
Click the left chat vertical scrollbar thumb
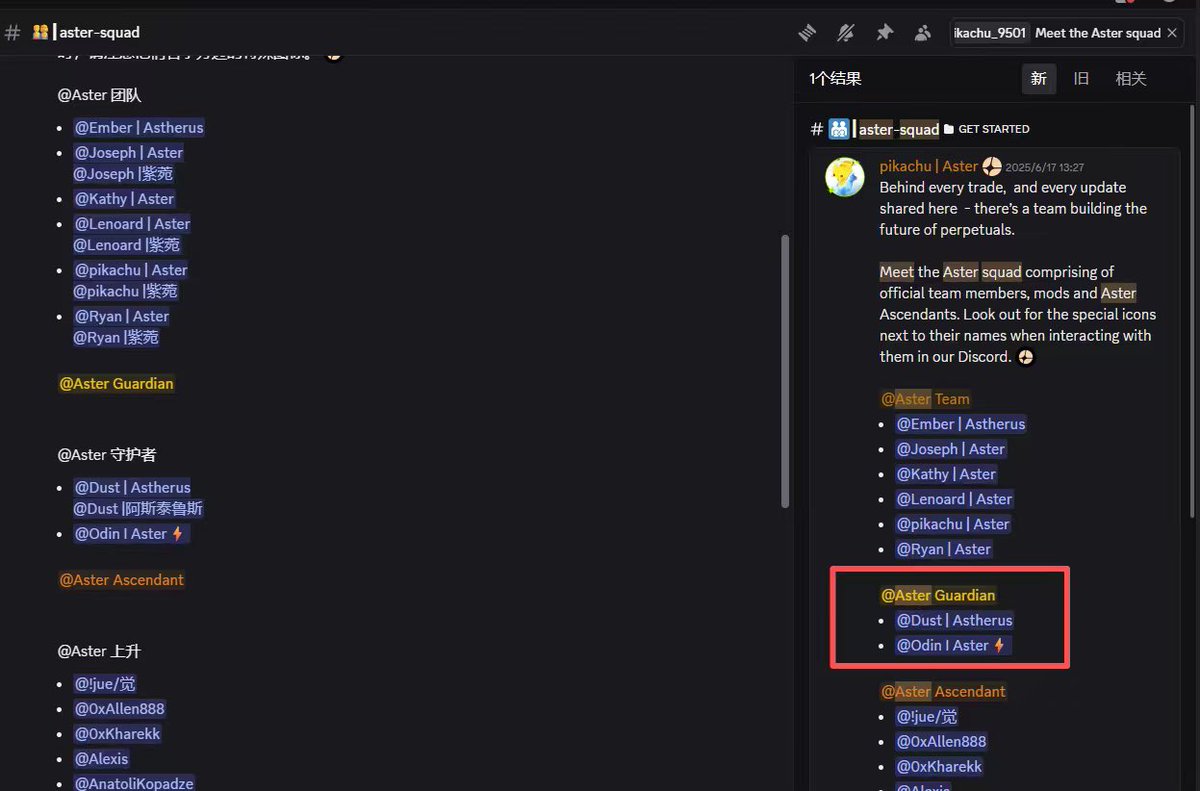785,370
